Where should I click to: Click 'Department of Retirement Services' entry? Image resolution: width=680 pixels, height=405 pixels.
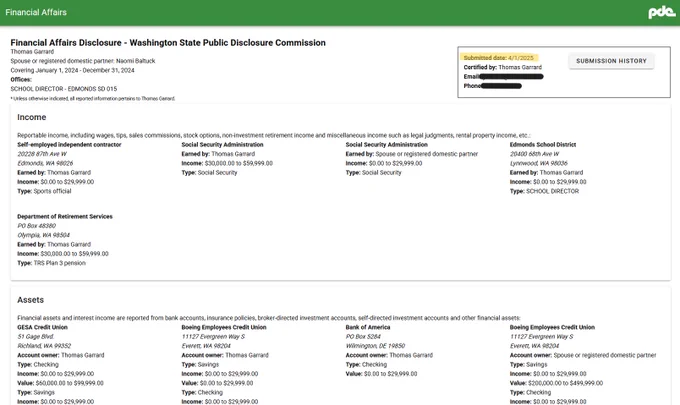pos(65,216)
